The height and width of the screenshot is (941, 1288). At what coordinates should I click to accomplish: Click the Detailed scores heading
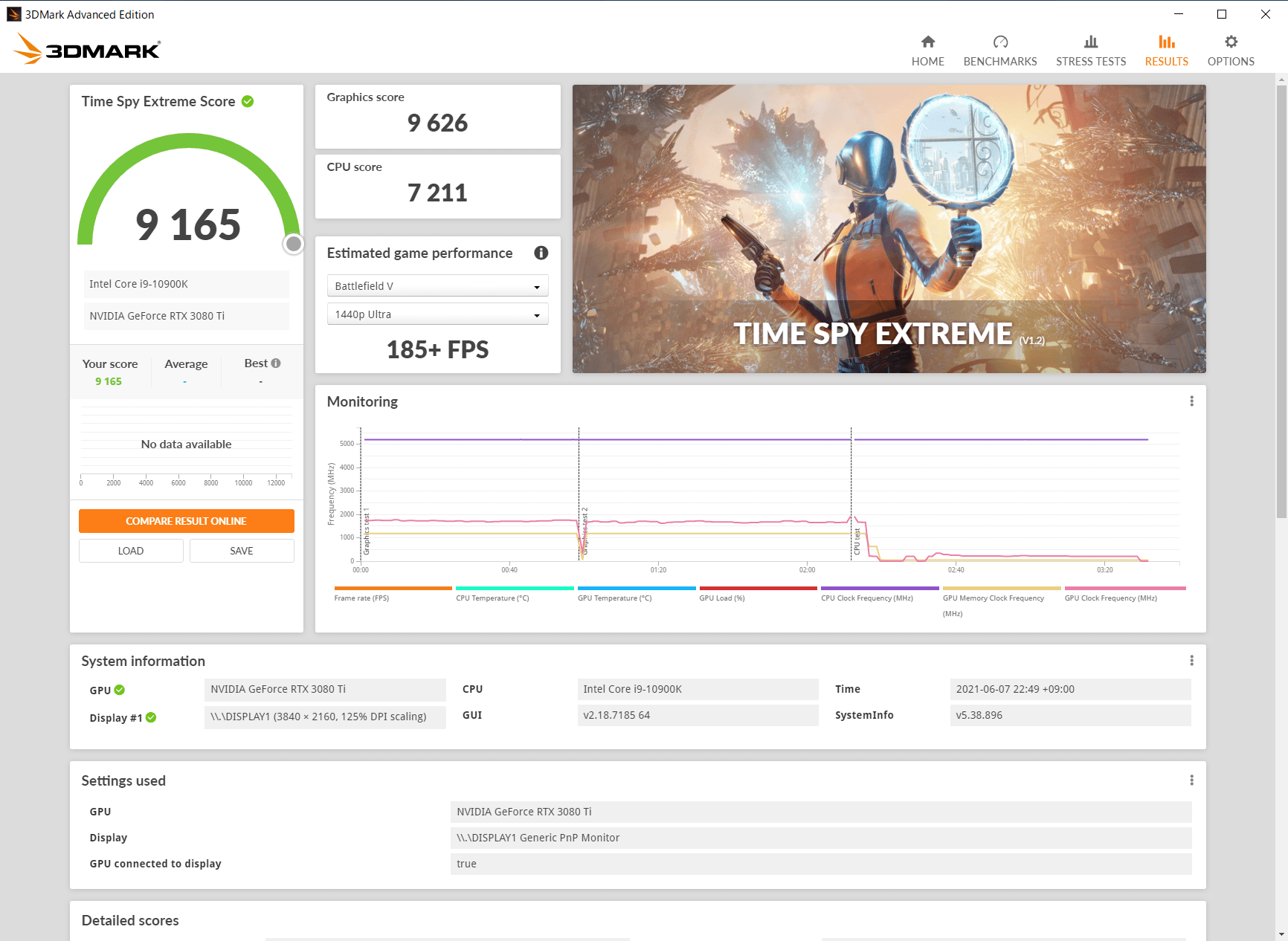(130, 920)
